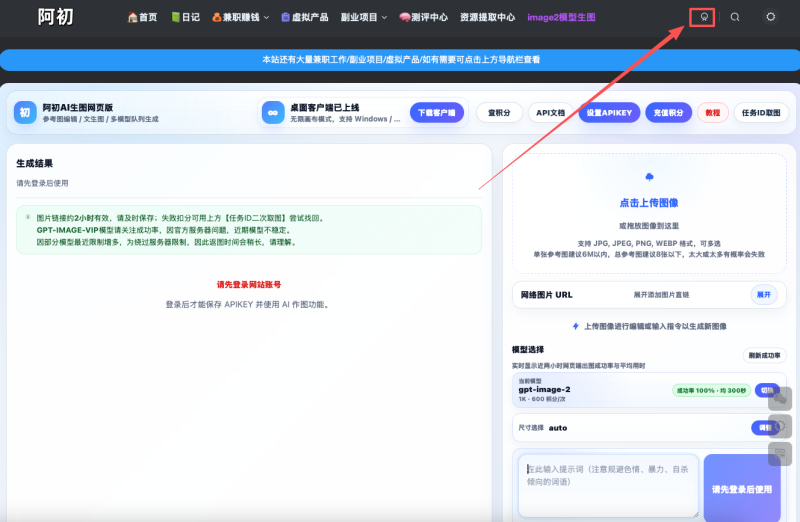Click the 阿初 site logo

point(55,17)
